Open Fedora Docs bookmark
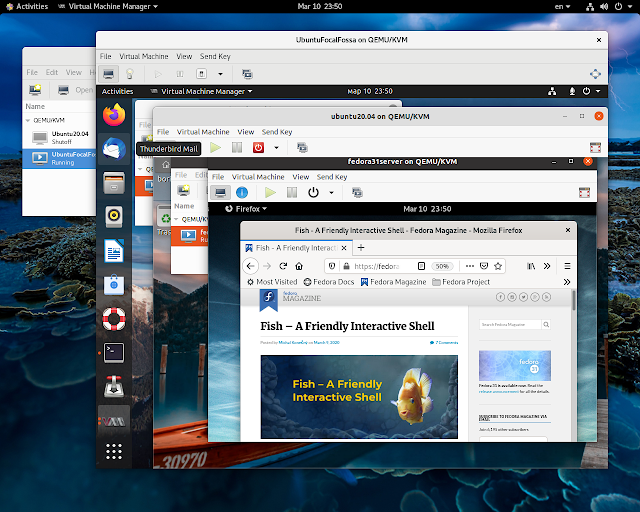 [329, 282]
